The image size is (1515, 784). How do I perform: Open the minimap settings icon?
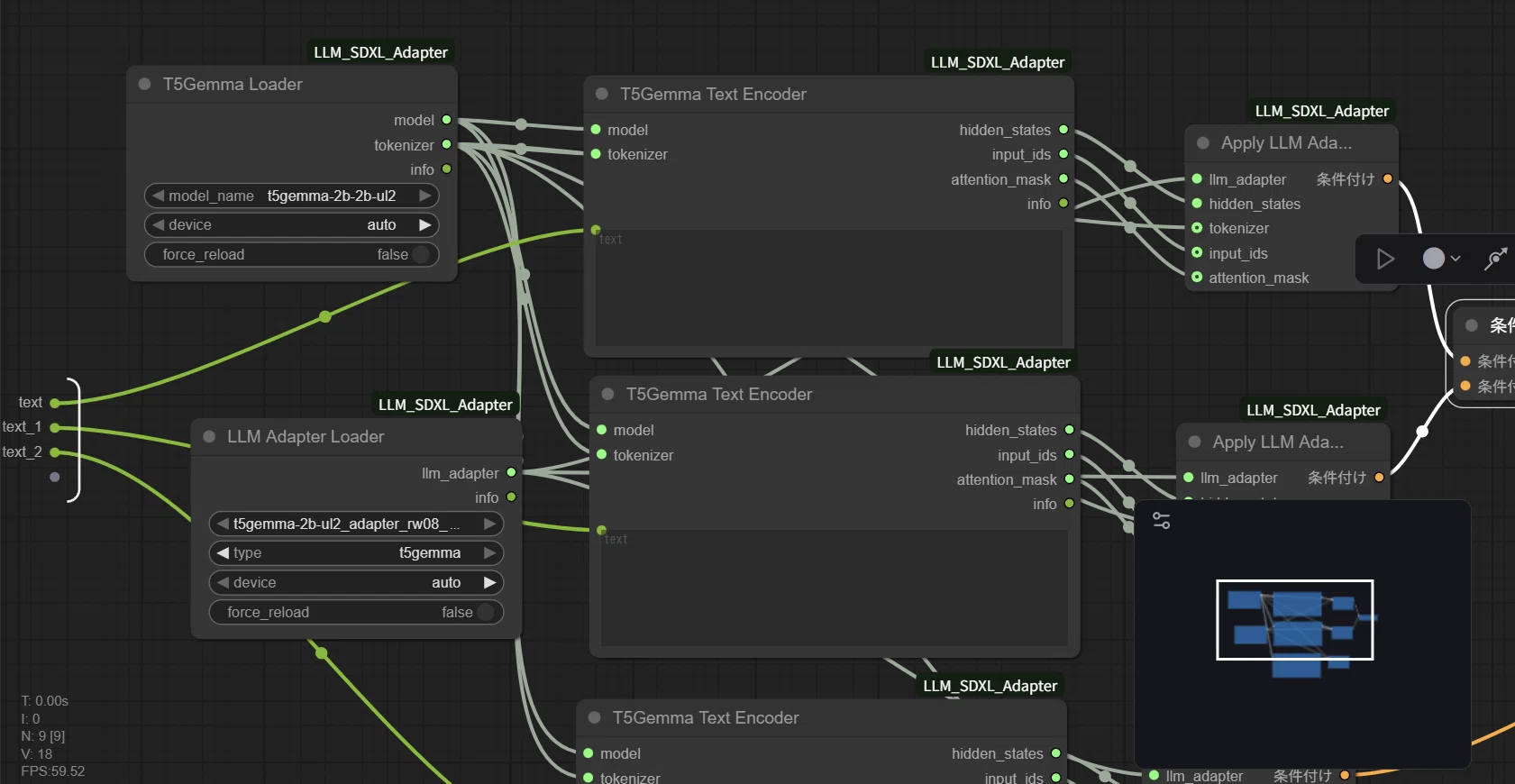point(1162,521)
